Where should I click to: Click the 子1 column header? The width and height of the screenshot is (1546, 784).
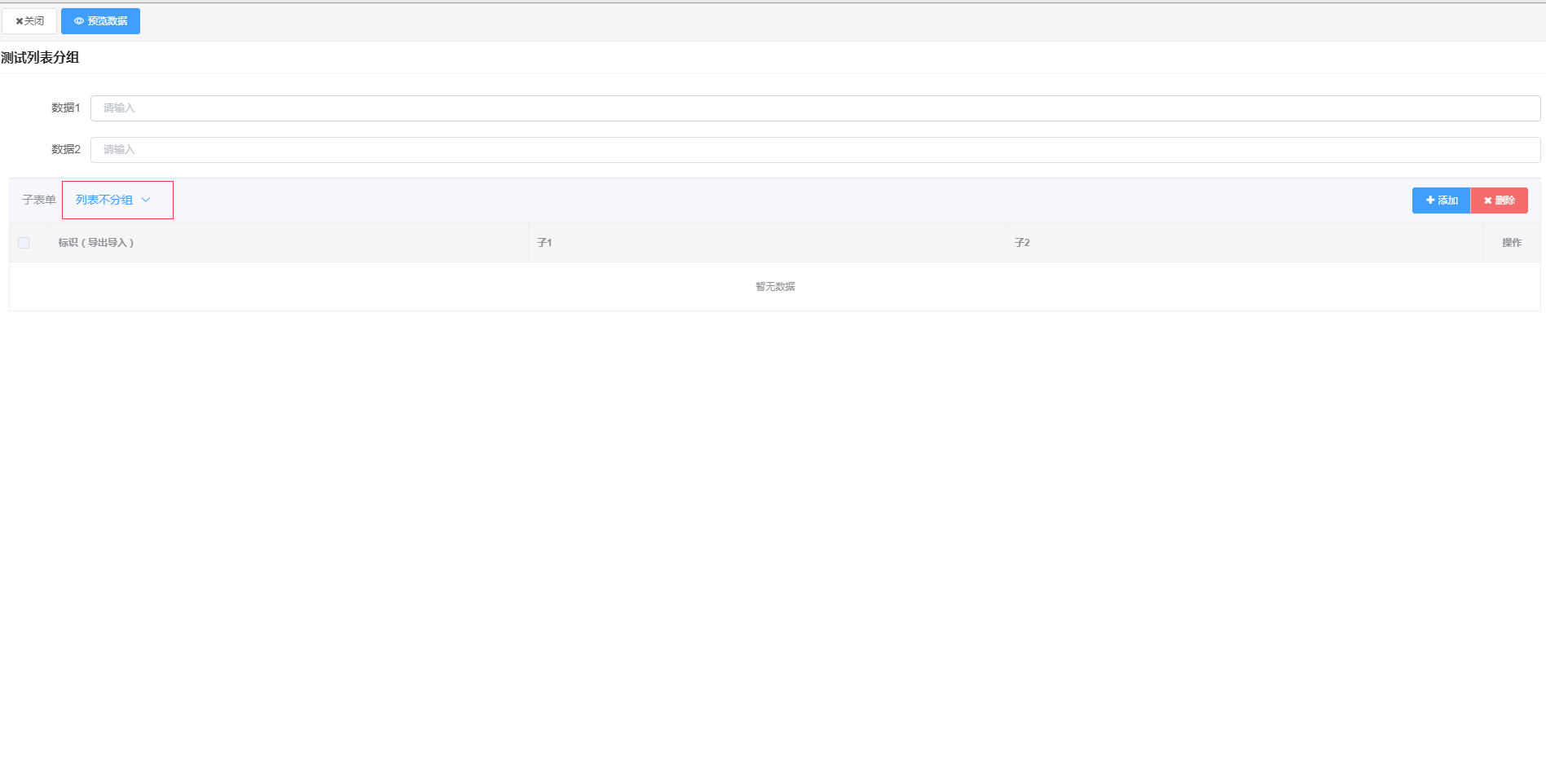[x=544, y=243]
